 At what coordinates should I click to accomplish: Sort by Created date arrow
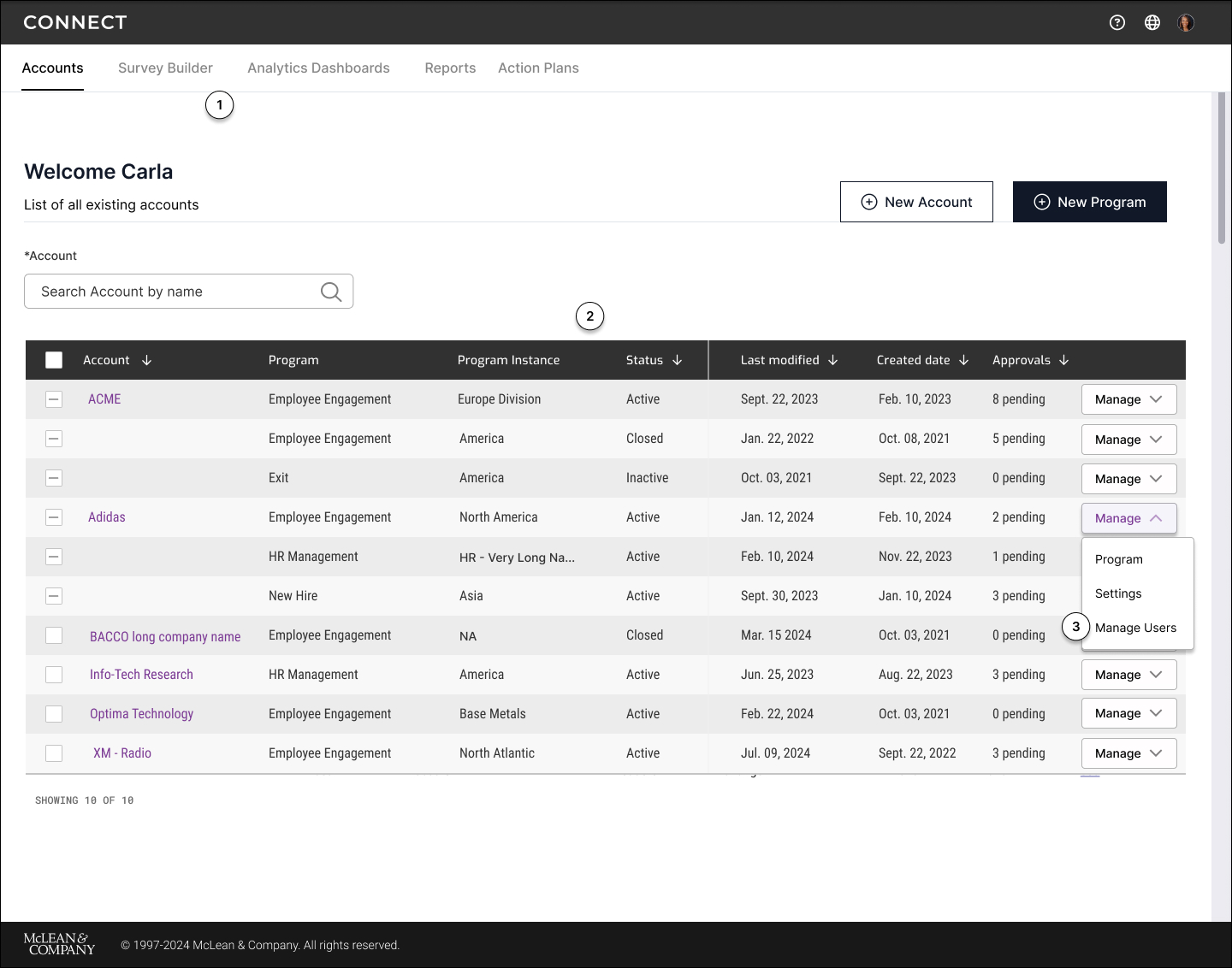964,360
